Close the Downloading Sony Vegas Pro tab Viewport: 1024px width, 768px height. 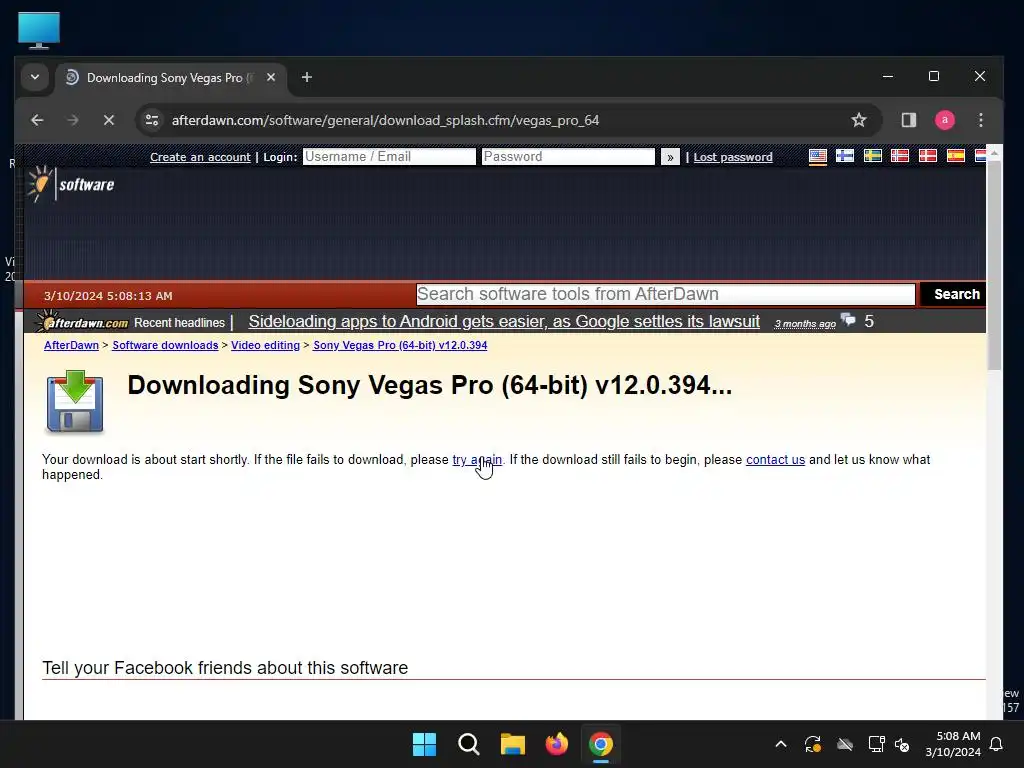coord(271,78)
